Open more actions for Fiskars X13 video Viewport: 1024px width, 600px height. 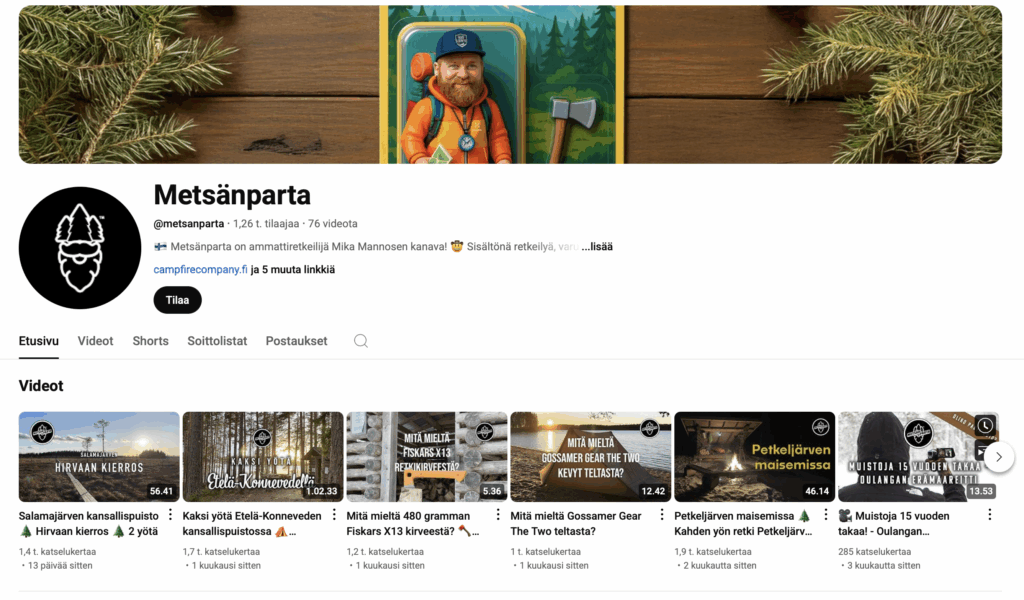[498, 515]
